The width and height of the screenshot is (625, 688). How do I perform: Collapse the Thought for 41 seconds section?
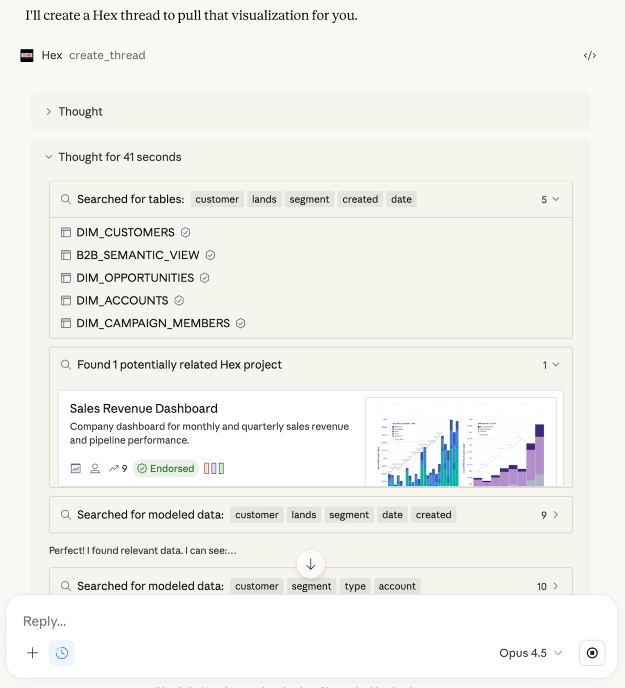coord(49,157)
